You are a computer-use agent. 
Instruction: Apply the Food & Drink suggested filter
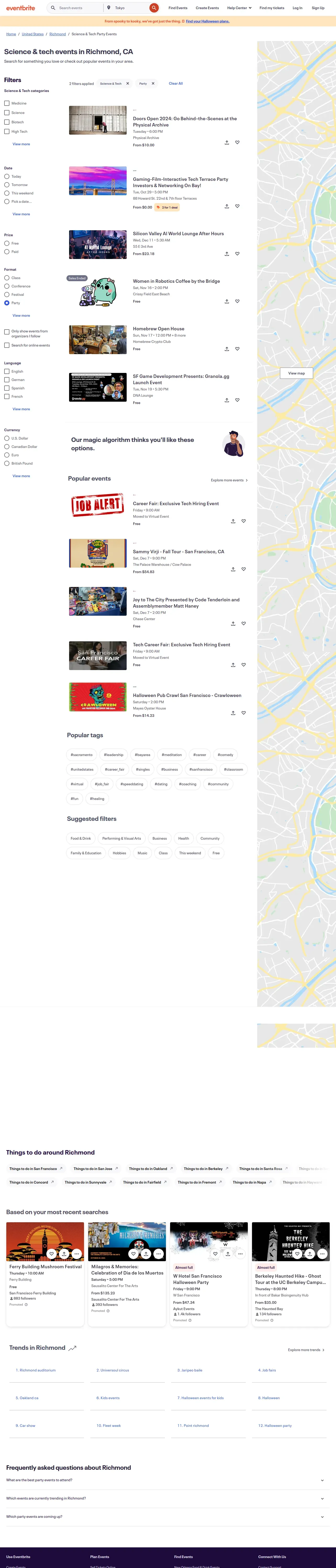click(x=81, y=838)
